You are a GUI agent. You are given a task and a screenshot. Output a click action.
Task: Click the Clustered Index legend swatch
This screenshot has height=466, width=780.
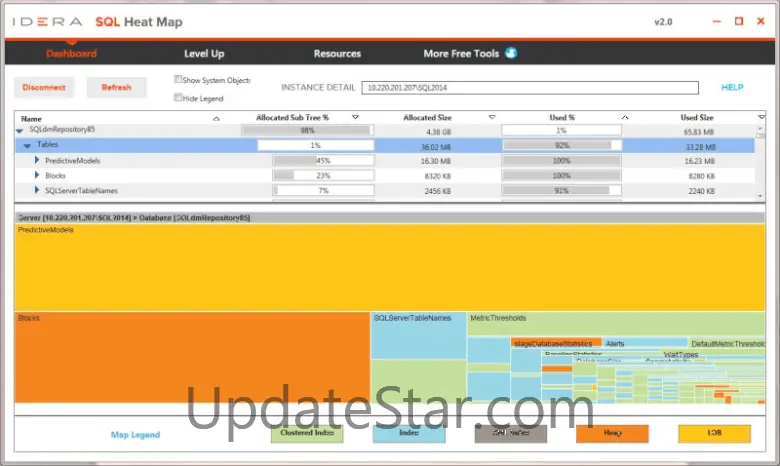[x=307, y=434]
